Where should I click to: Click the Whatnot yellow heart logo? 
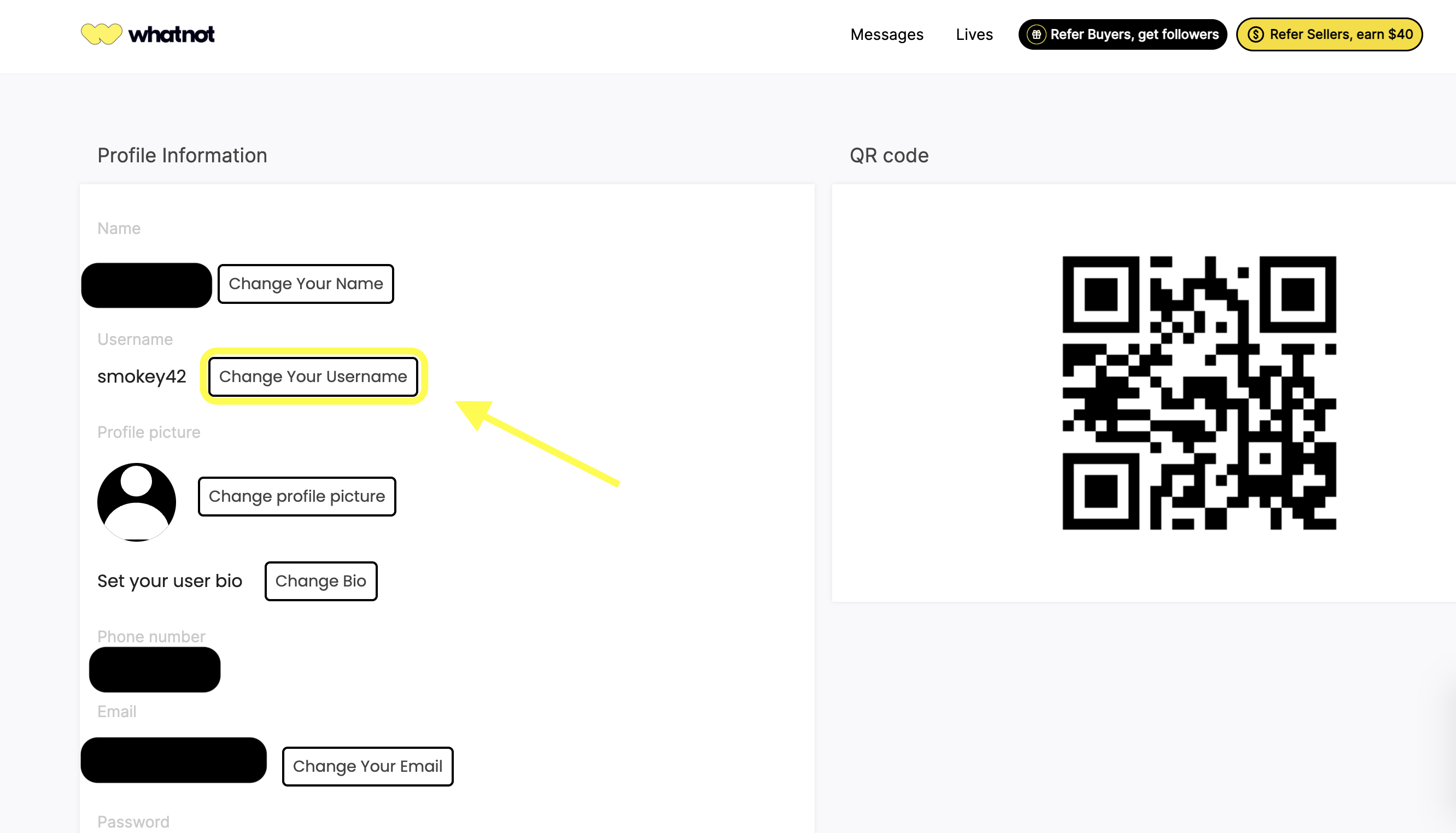click(x=101, y=34)
